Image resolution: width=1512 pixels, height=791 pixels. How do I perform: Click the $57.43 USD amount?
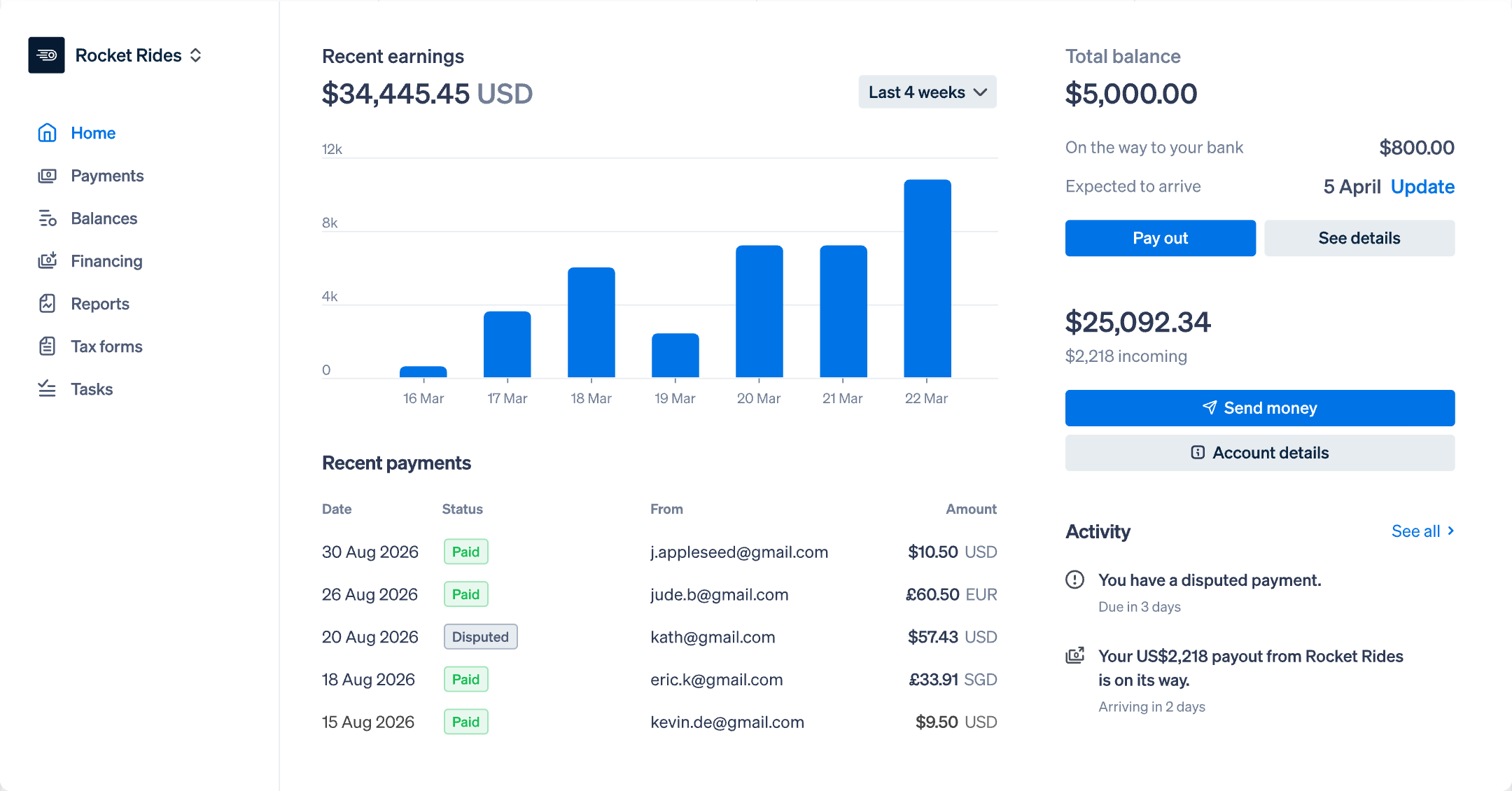[x=953, y=637]
